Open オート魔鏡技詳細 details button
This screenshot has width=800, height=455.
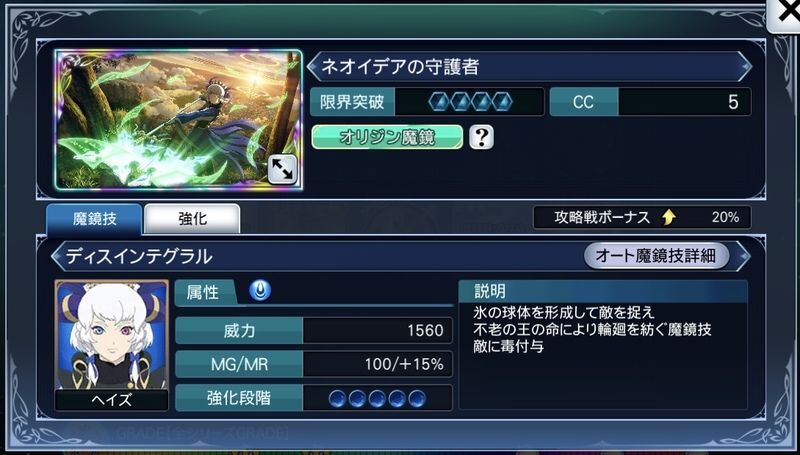tap(656, 255)
